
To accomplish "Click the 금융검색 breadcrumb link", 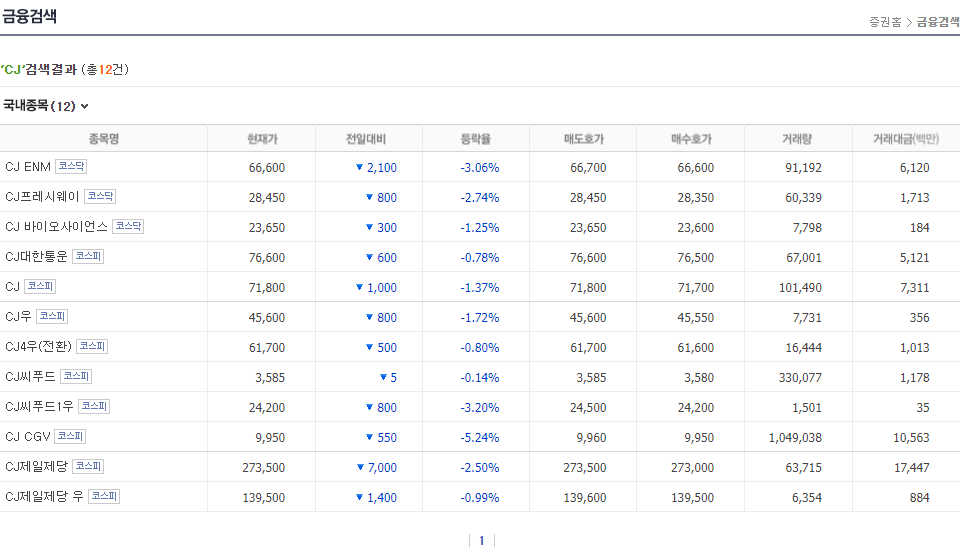I will click(938, 22).
